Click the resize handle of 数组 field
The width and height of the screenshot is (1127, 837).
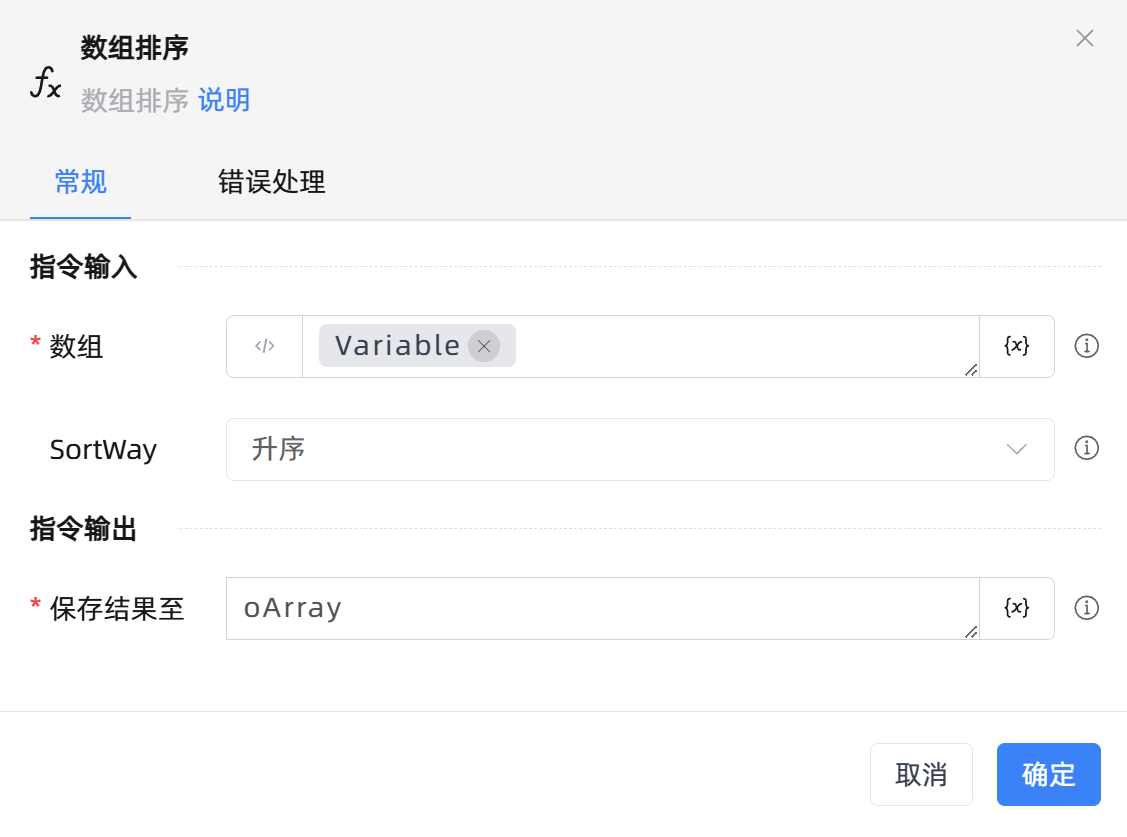pyautogui.click(x=971, y=370)
